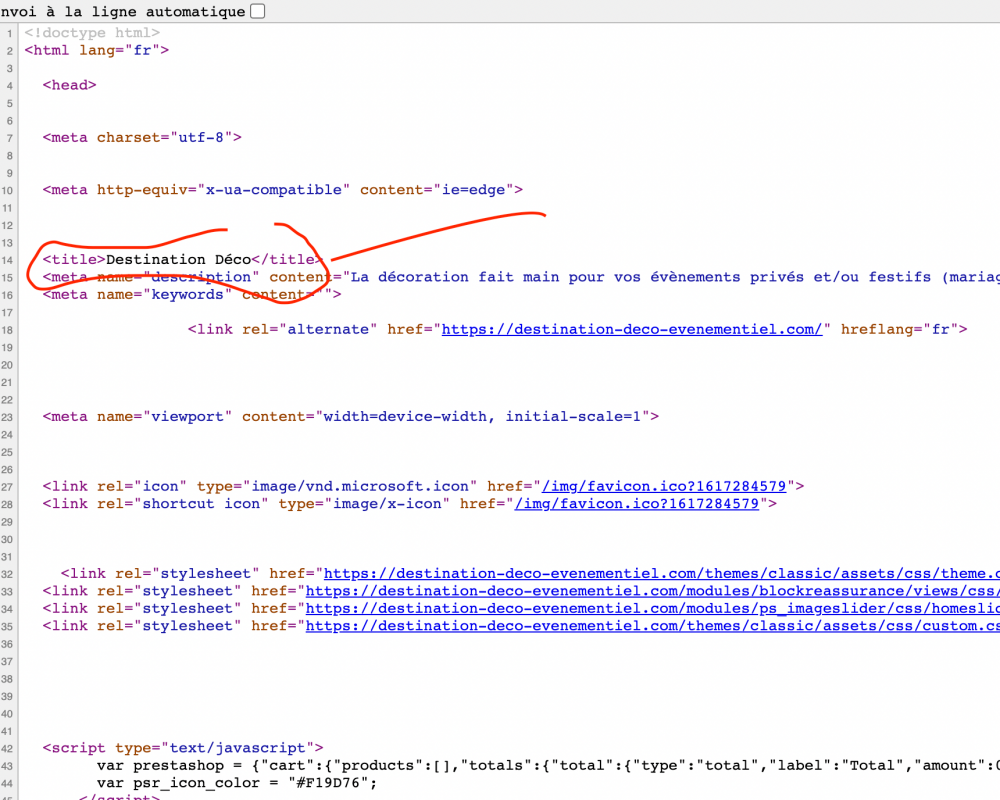Open the favicon.ico link on the rel="icon" line
This screenshot has height=800, width=1000.
[x=664, y=486]
